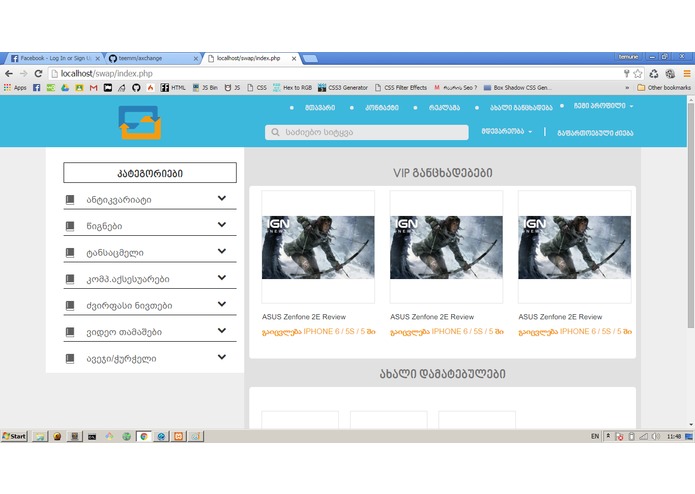Click the EN language indicator in tray
This screenshot has height=494, width=695.
coord(595,436)
